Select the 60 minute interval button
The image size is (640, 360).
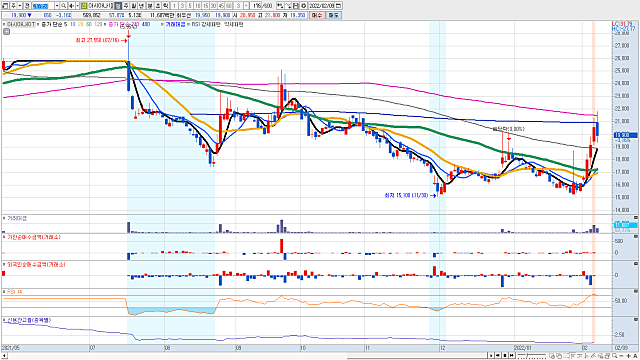[x=229, y=6]
